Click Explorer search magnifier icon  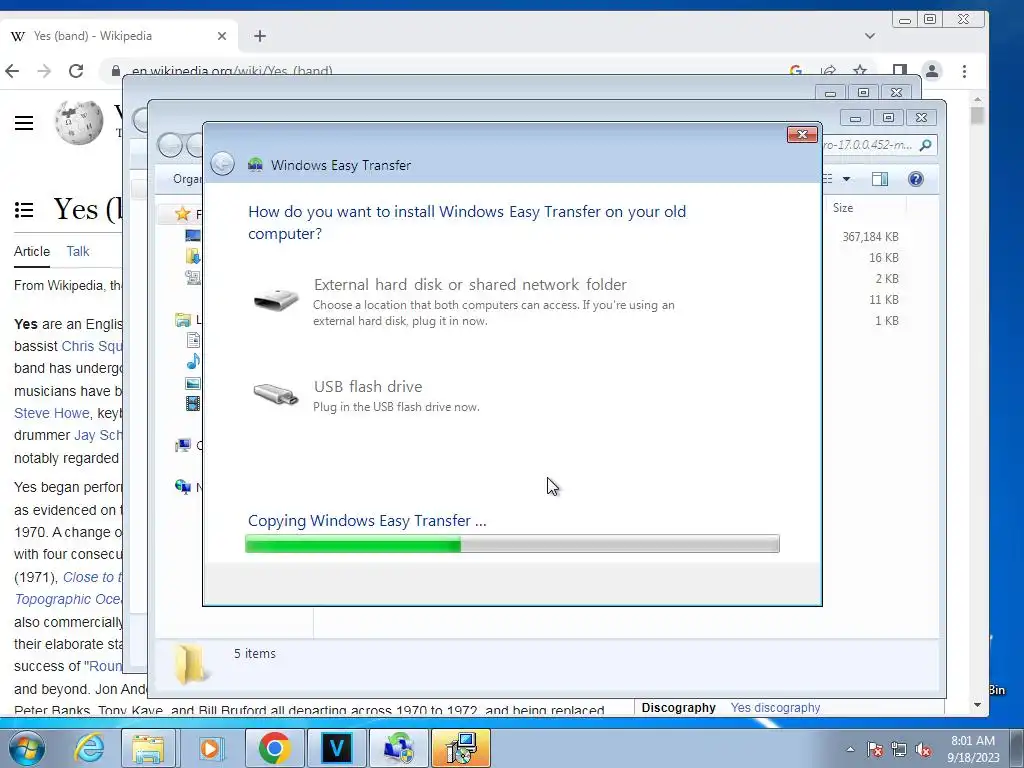point(925,145)
